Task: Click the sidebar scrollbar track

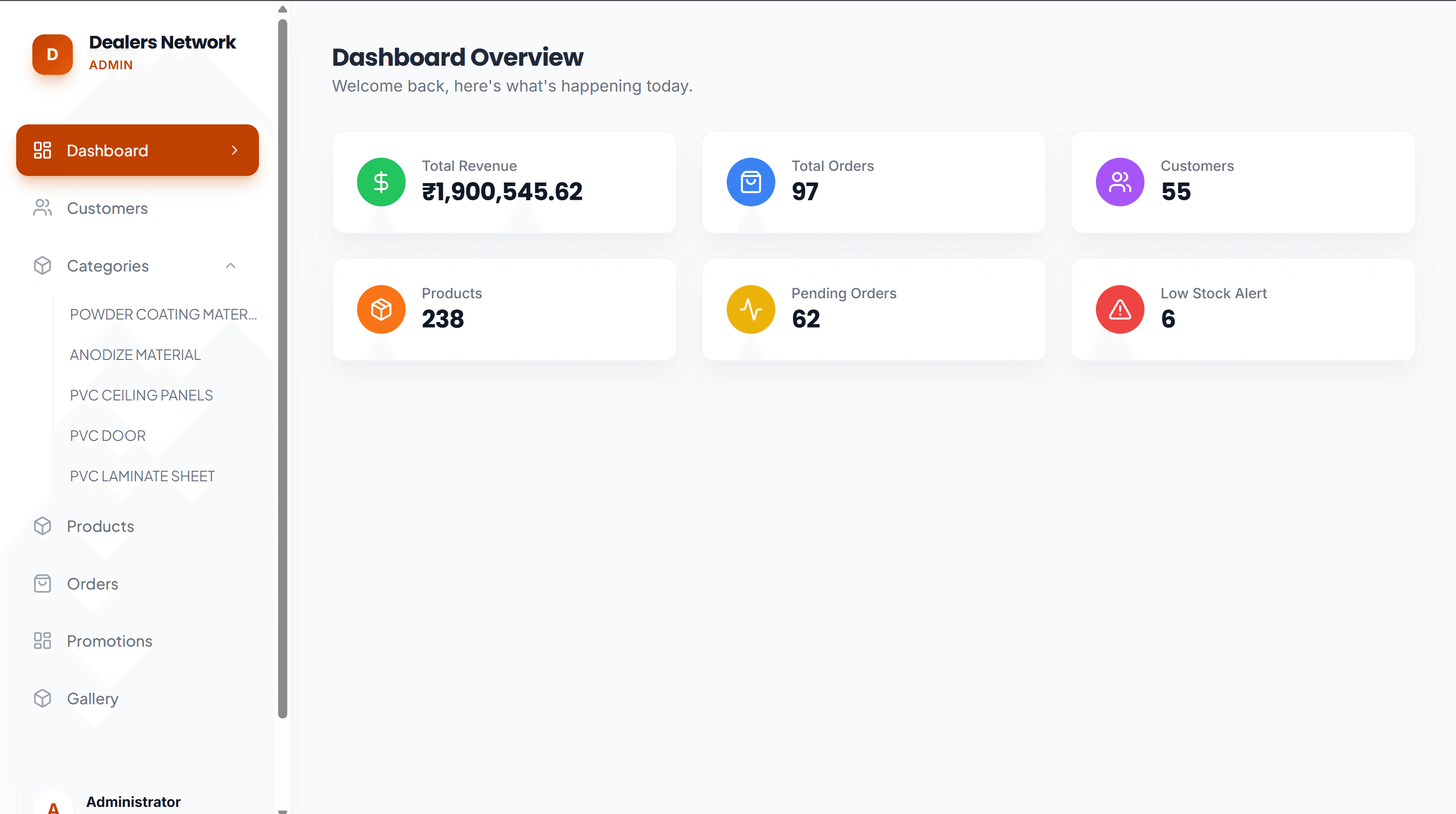Action: coord(282,395)
